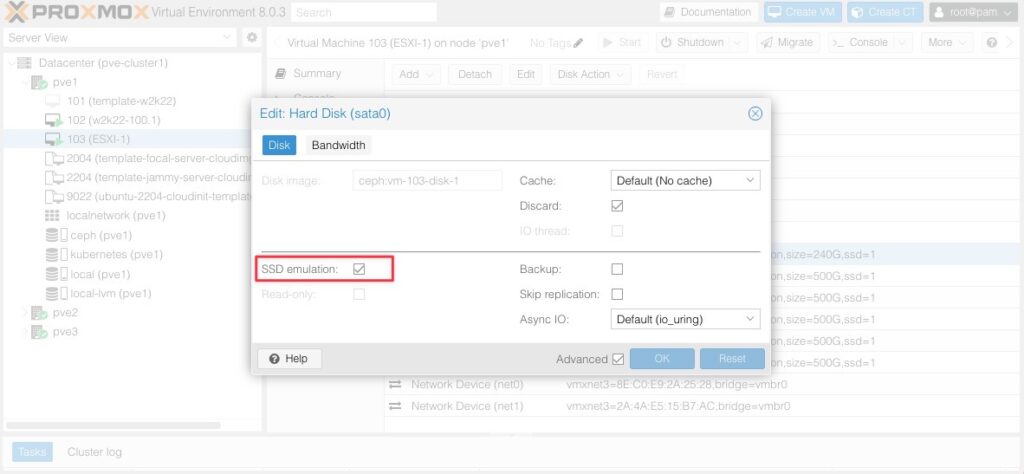Viewport: 1024px width, 474px height.
Task: Select the pve1 node icon
Action: point(39,83)
